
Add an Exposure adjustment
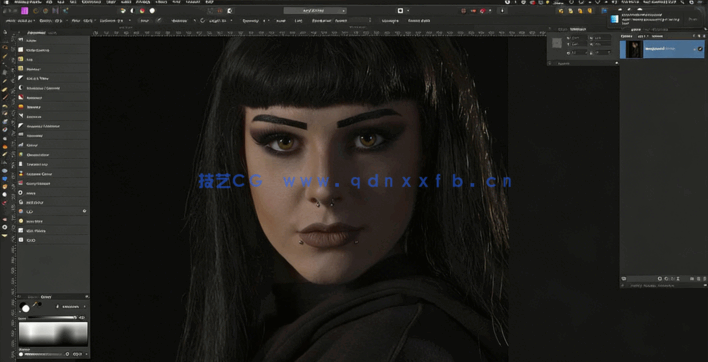53,116
